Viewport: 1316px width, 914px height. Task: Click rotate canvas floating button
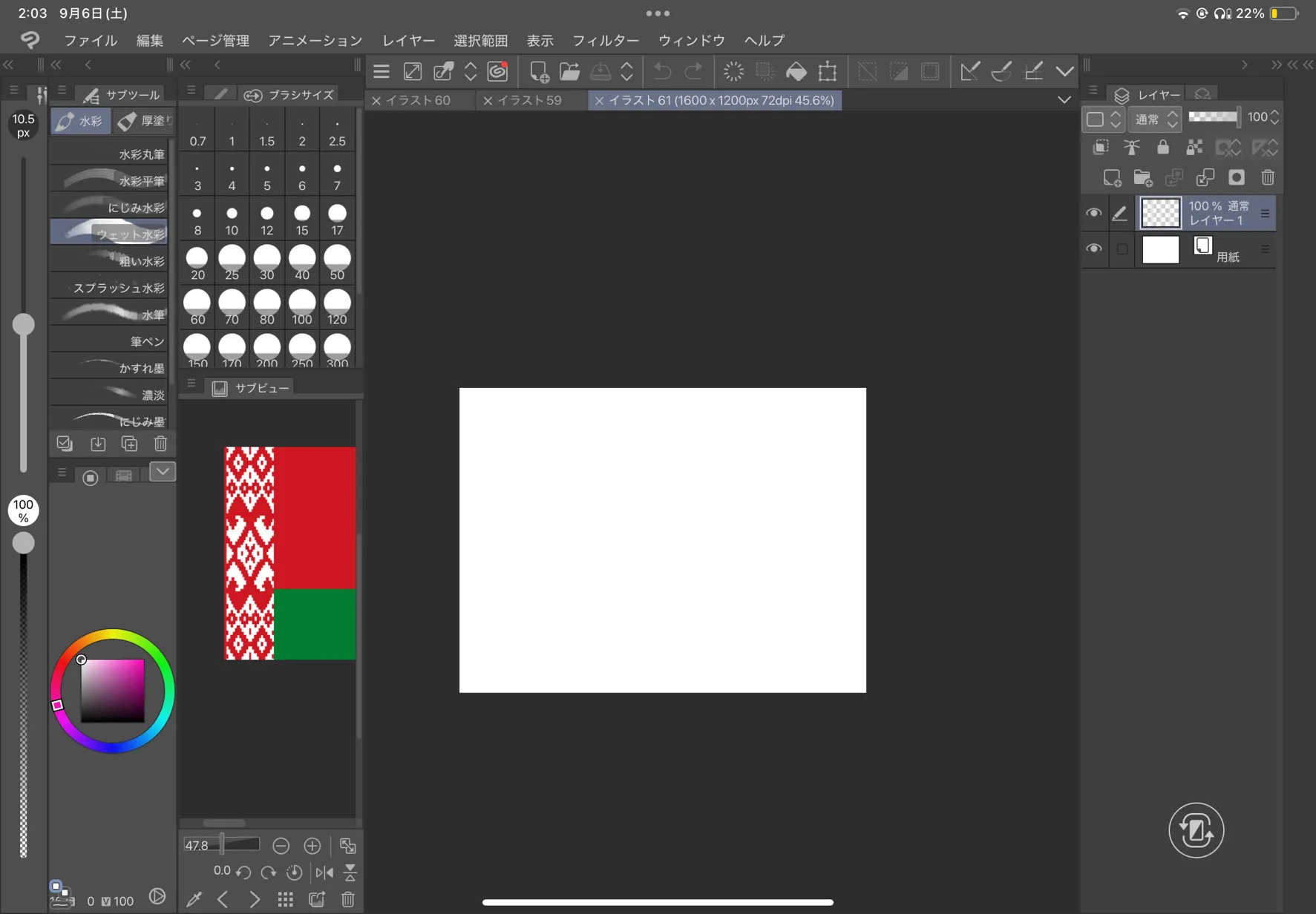pyautogui.click(x=1196, y=830)
